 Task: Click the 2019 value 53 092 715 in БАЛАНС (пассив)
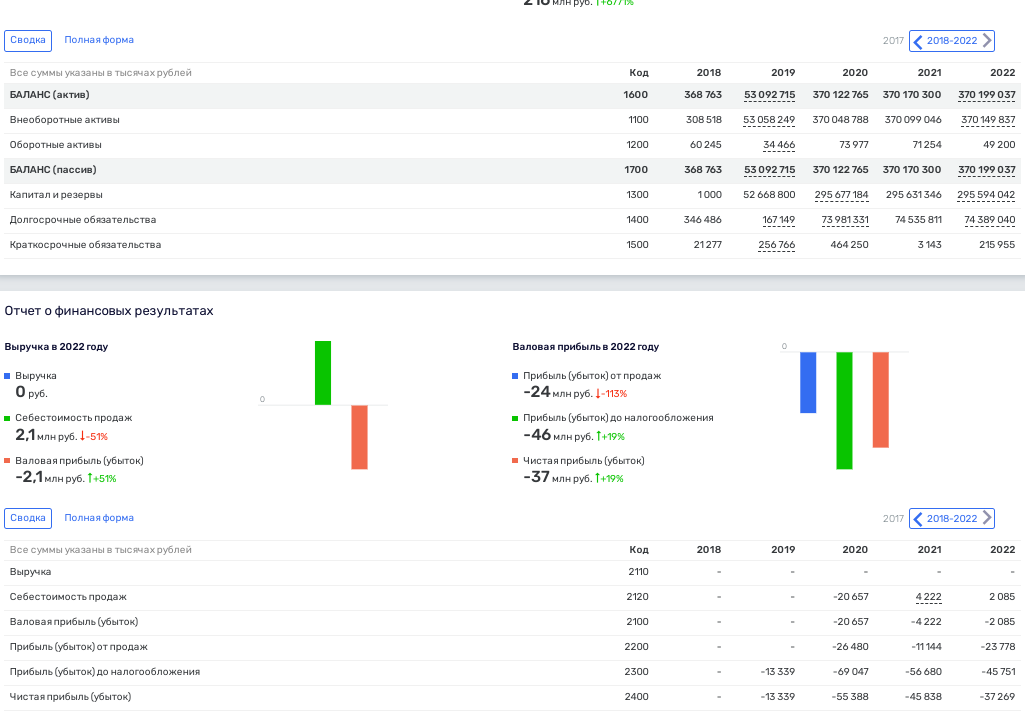(769, 170)
